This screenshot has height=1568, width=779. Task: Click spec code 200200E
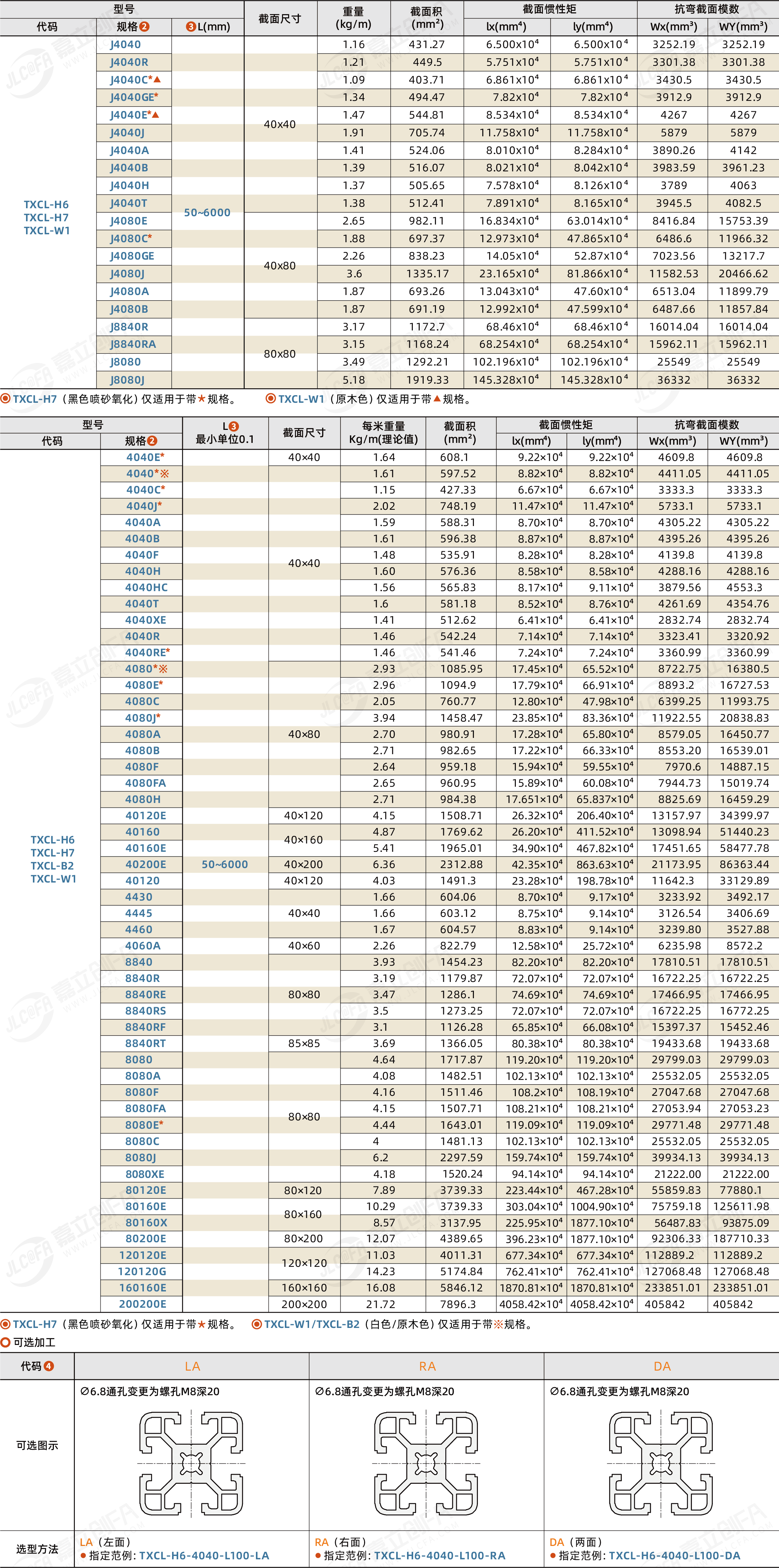142,1304
